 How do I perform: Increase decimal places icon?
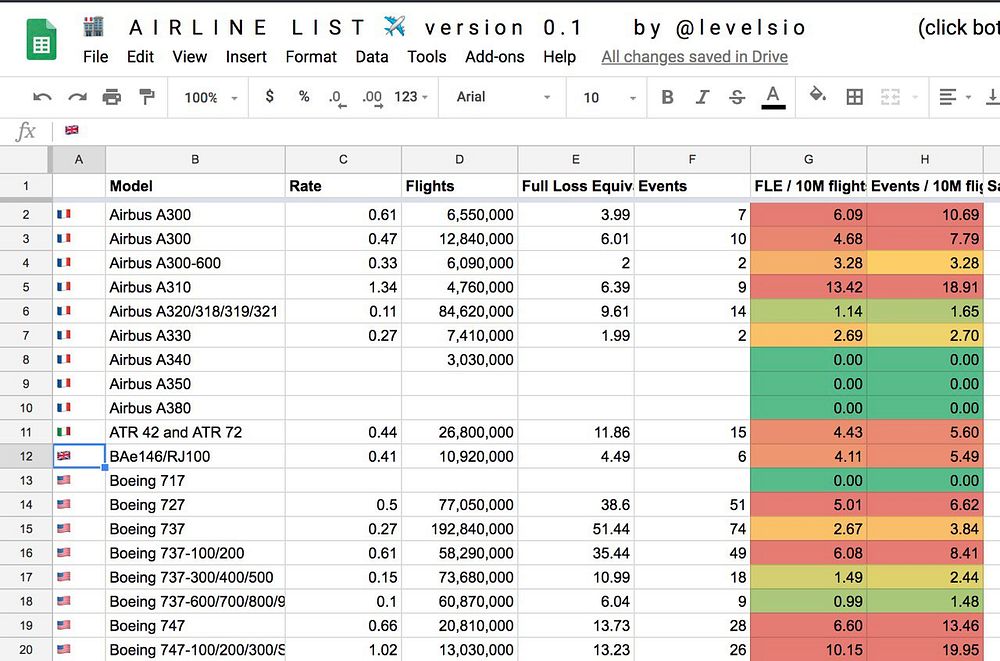372,98
